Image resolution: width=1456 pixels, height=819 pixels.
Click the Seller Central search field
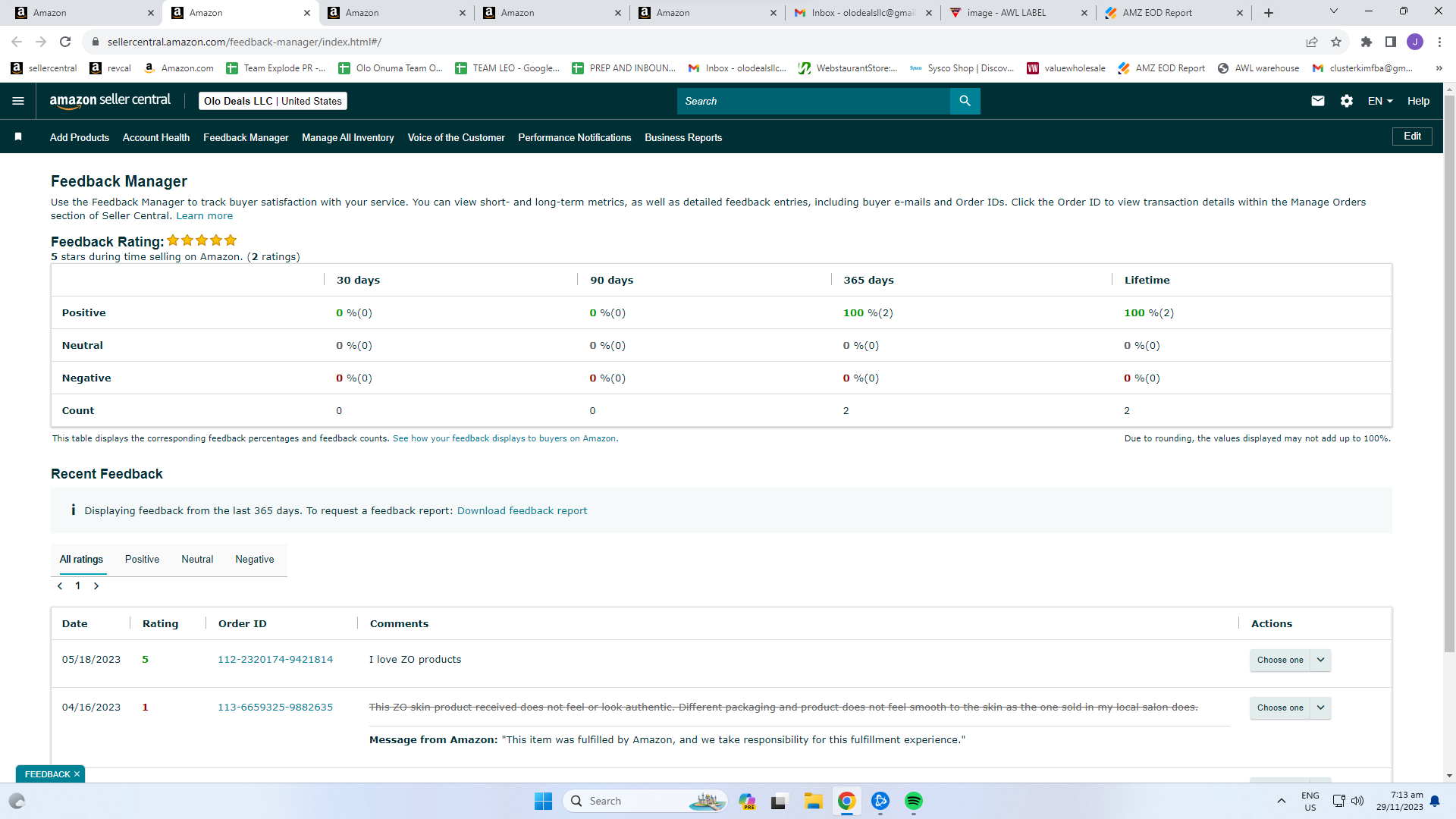pos(813,101)
